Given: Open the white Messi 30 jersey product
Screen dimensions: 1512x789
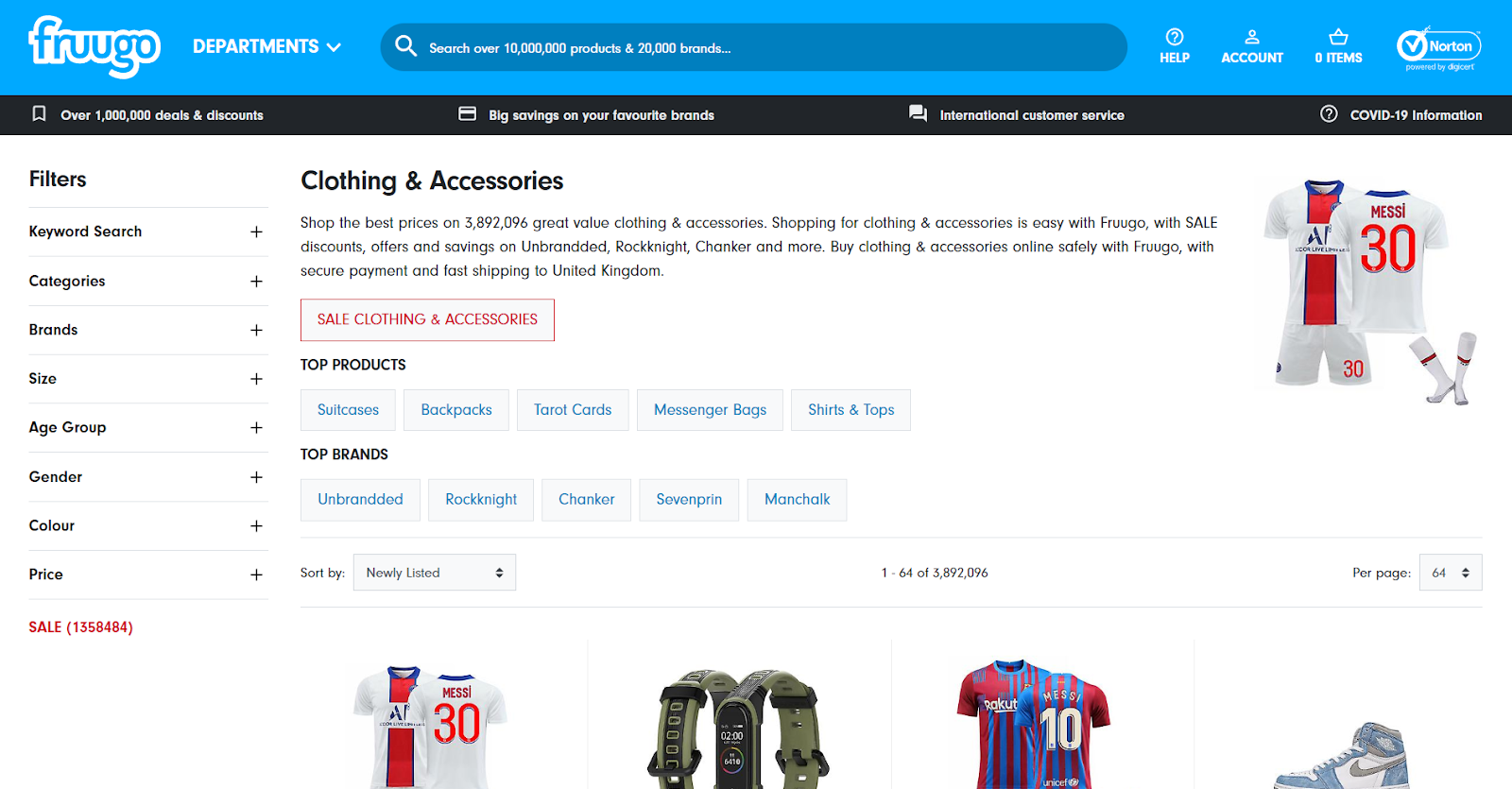Looking at the screenshot, I should (x=431, y=726).
